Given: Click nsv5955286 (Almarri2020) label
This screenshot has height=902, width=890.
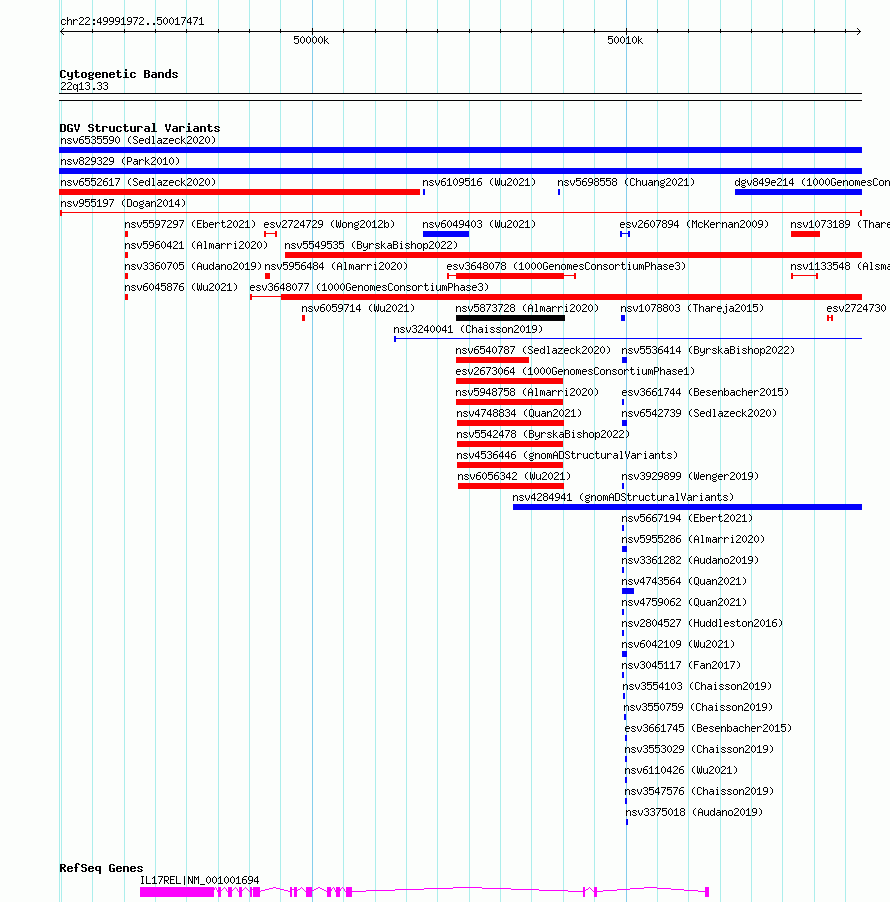Looking at the screenshot, I should [x=693, y=540].
